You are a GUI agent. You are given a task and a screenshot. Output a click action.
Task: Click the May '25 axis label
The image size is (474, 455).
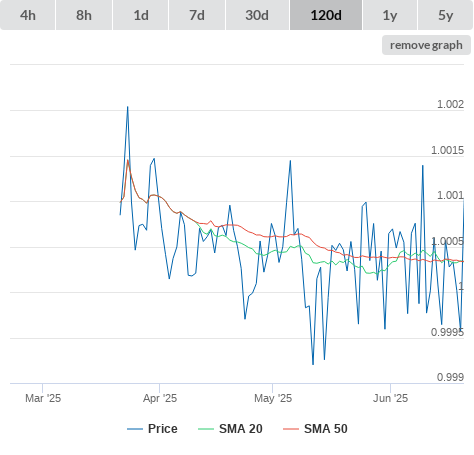273,398
